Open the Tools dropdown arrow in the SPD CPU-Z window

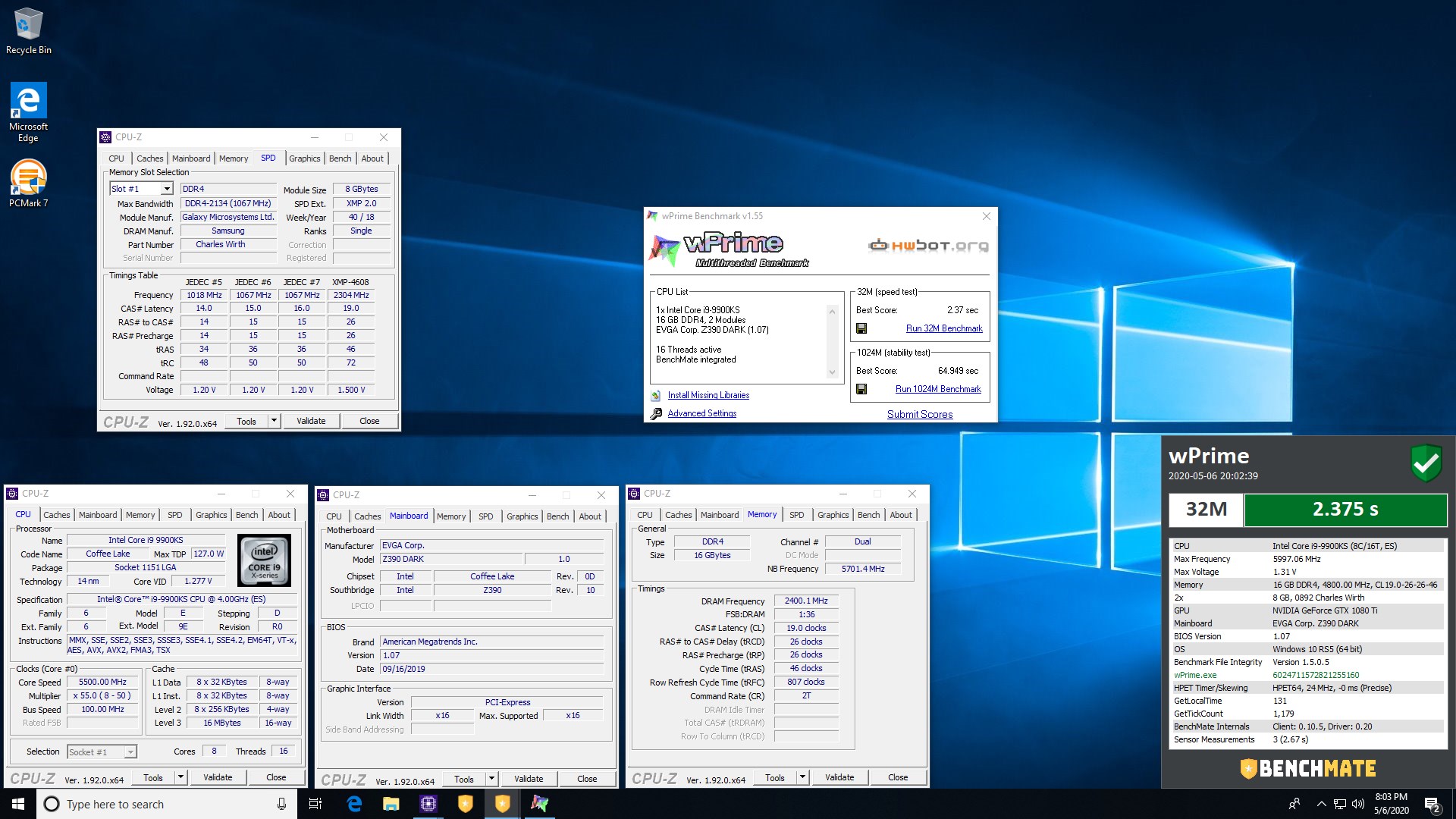[x=274, y=421]
